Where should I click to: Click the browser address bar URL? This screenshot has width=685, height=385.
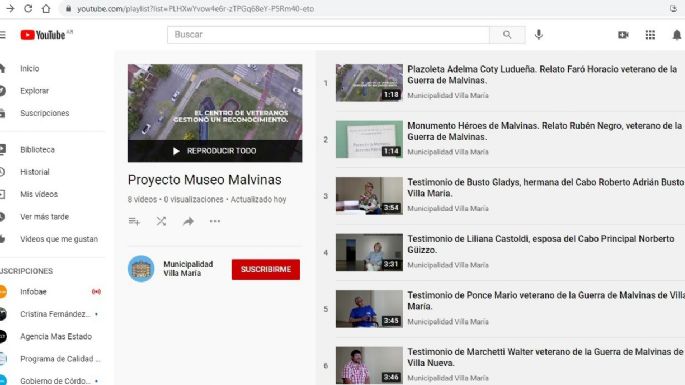pos(196,9)
